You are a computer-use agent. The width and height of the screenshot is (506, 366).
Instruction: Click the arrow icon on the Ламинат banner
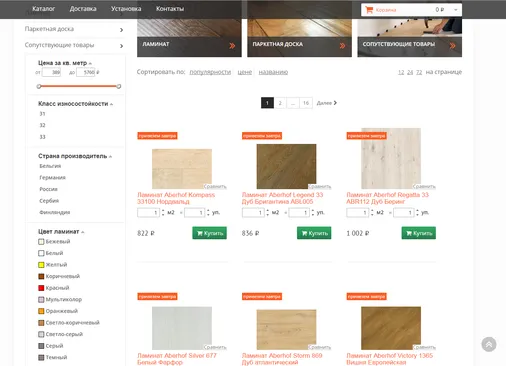point(232,46)
